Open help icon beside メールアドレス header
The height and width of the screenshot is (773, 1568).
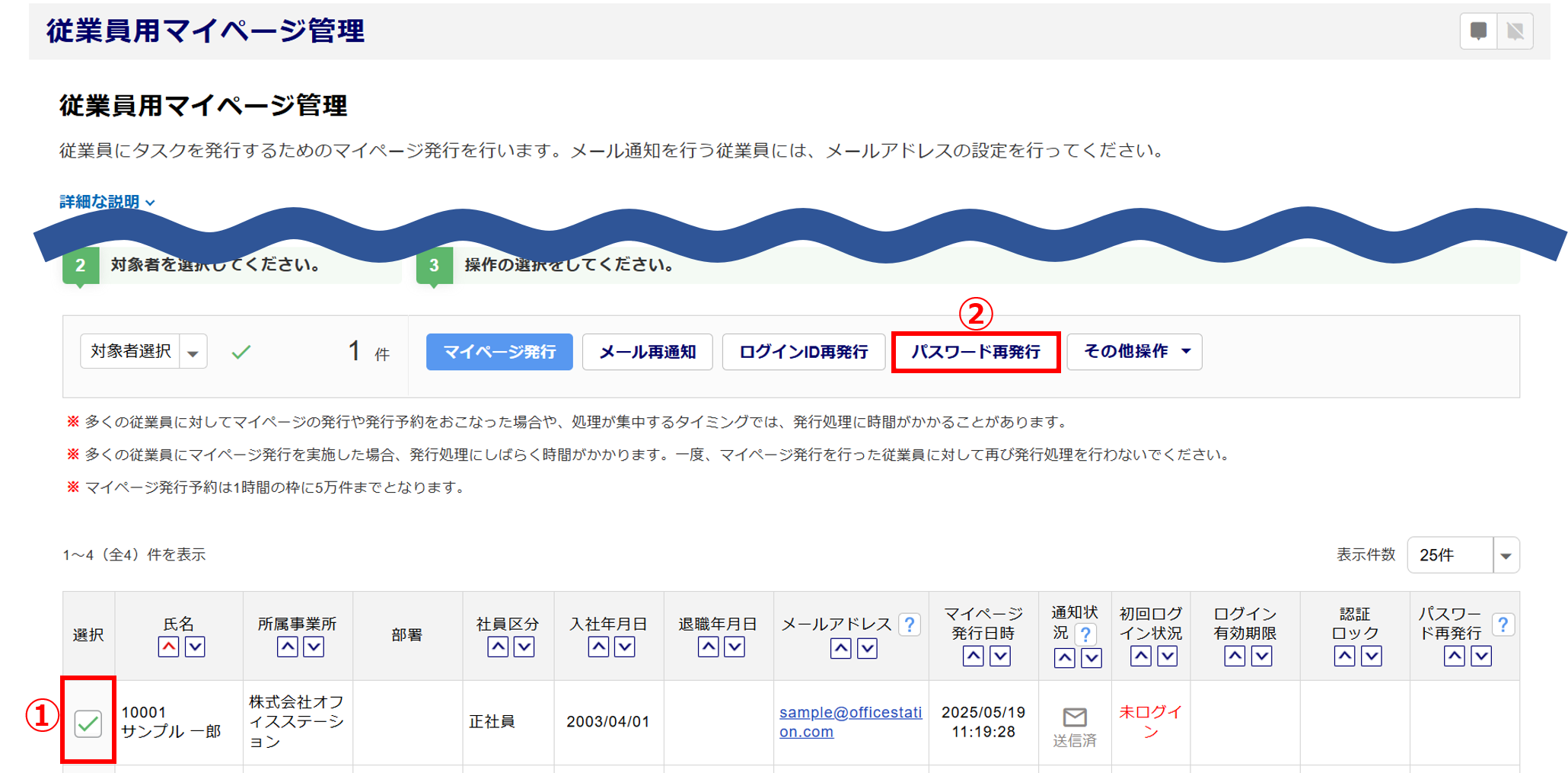[x=909, y=624]
